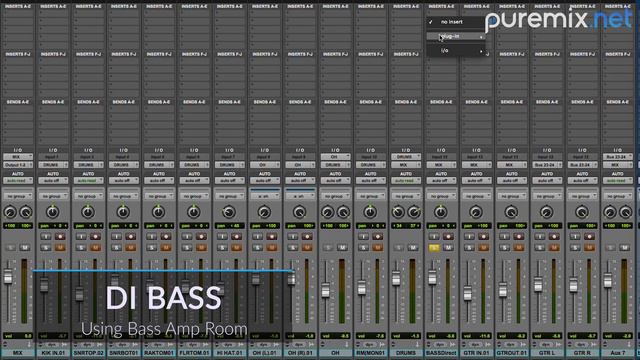
Task: Record-enable the OH (R).01 track
Action: [307, 236]
